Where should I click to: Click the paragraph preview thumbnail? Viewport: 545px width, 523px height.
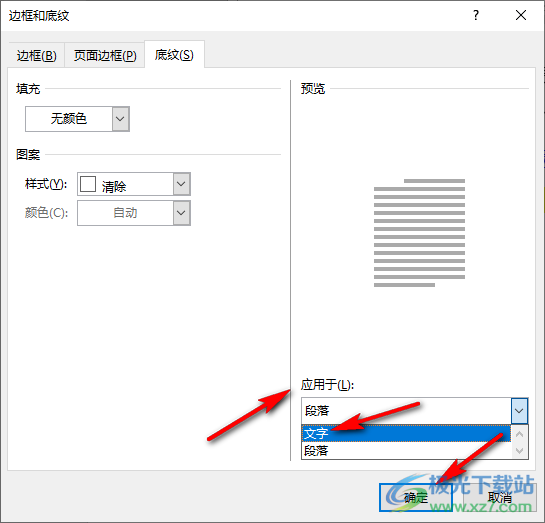click(420, 233)
